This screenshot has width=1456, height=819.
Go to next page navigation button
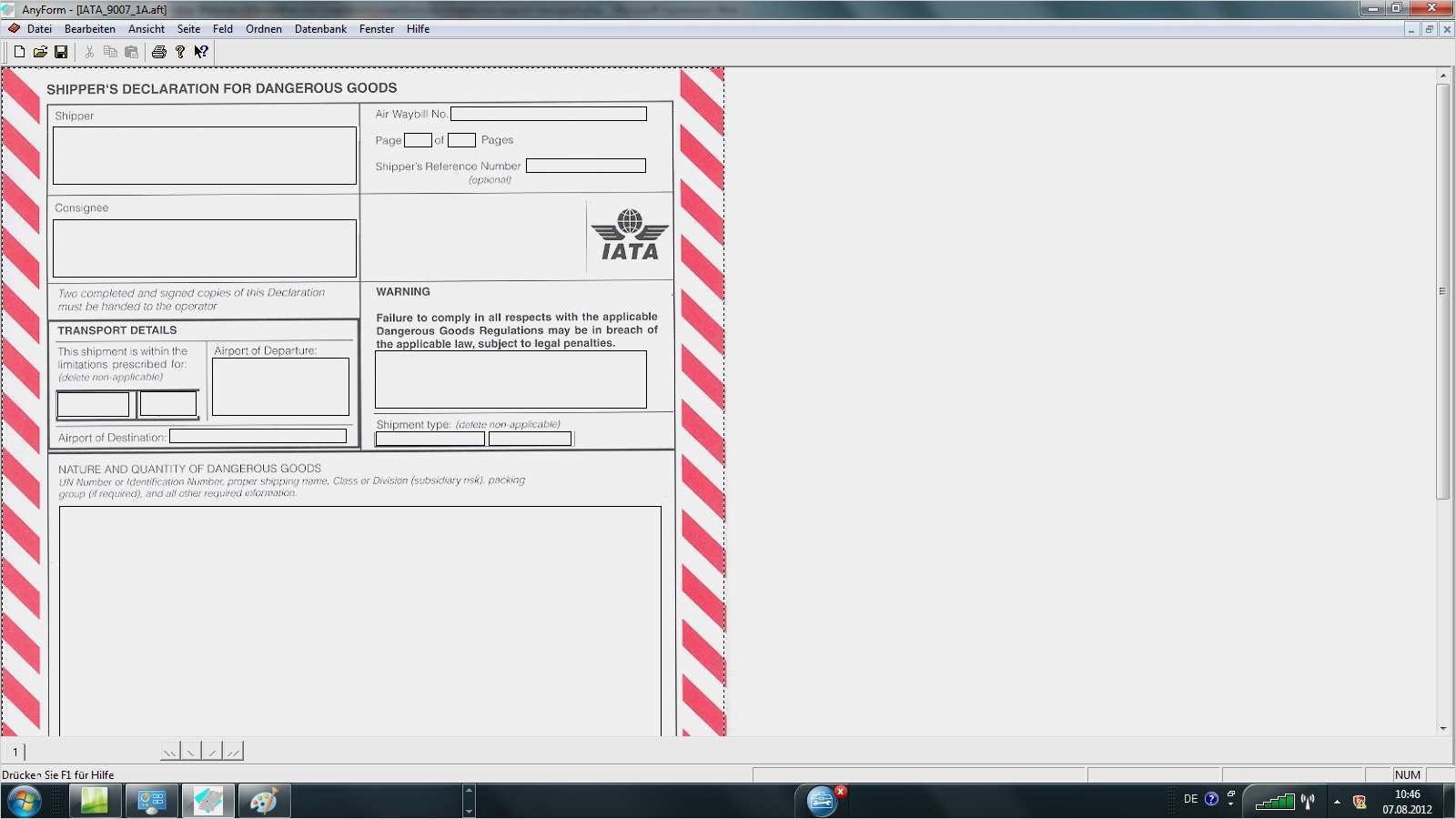click(212, 752)
